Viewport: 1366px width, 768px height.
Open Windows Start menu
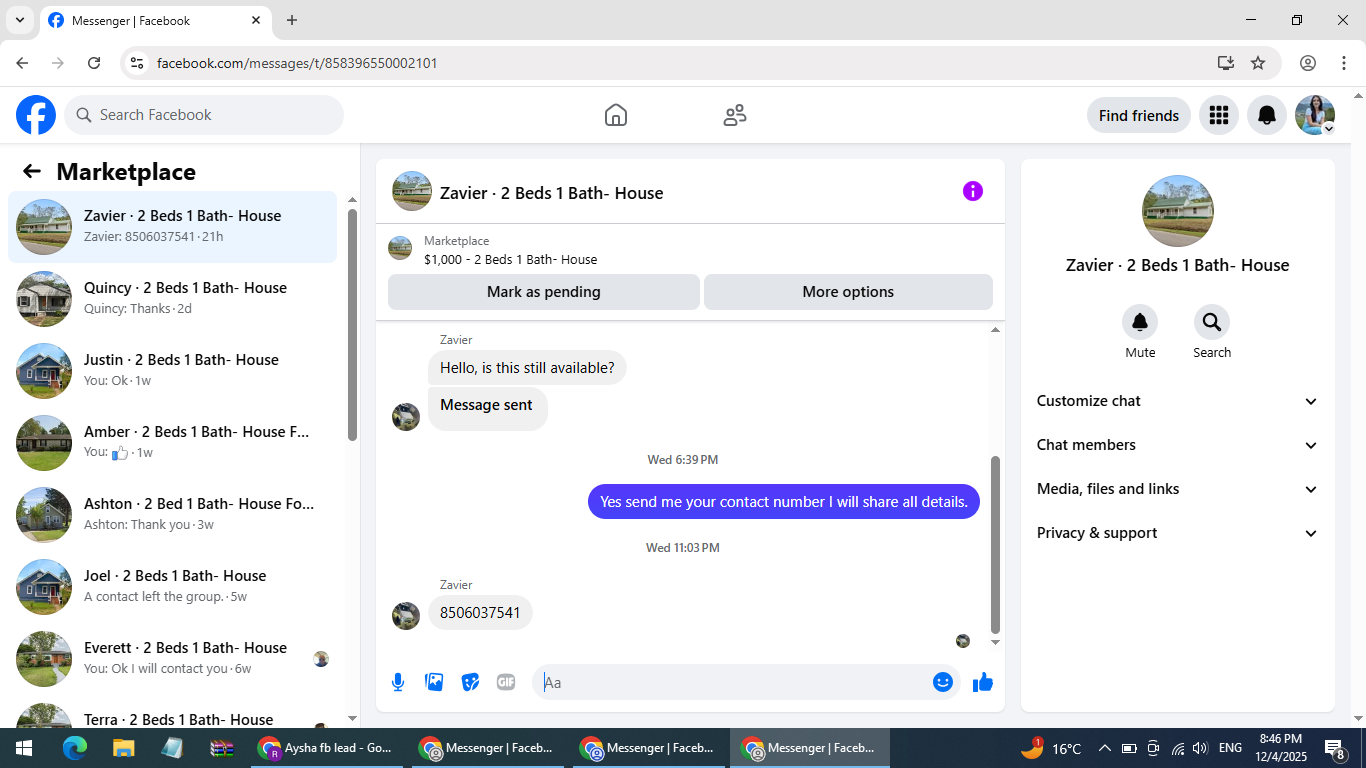coord(24,748)
